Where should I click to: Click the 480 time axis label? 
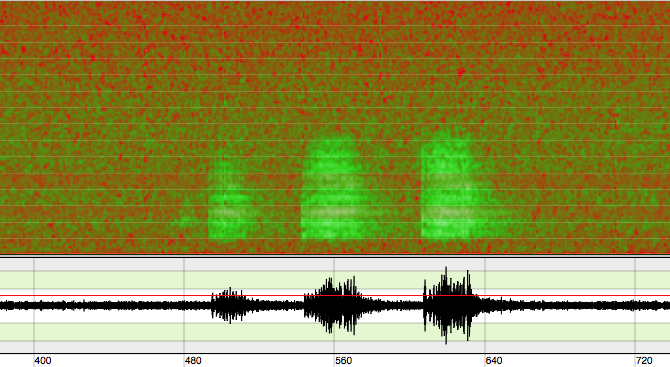click(x=193, y=361)
